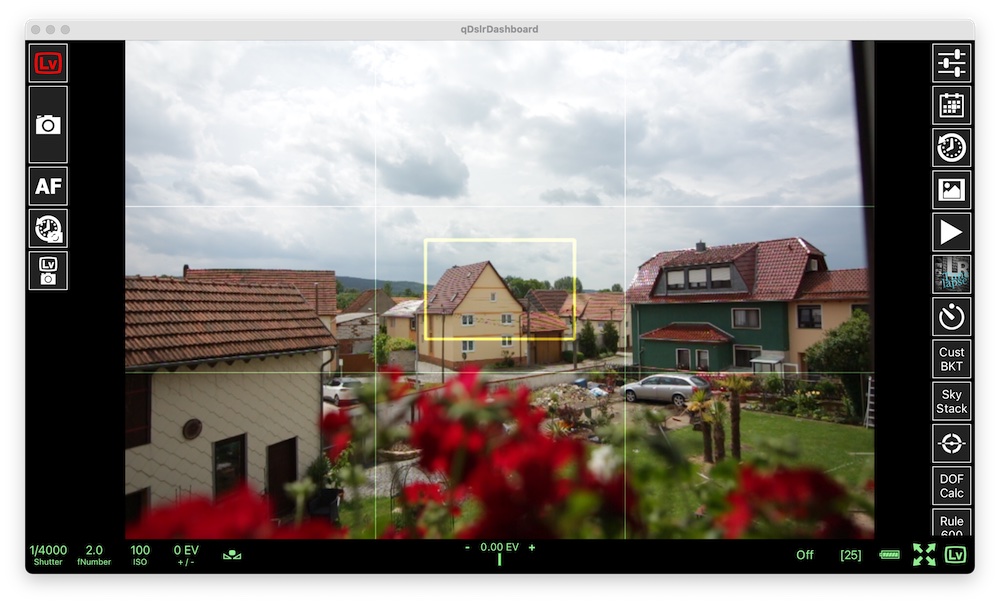Open Cust BKT bracketing settings
1000x605 pixels.
(951, 359)
